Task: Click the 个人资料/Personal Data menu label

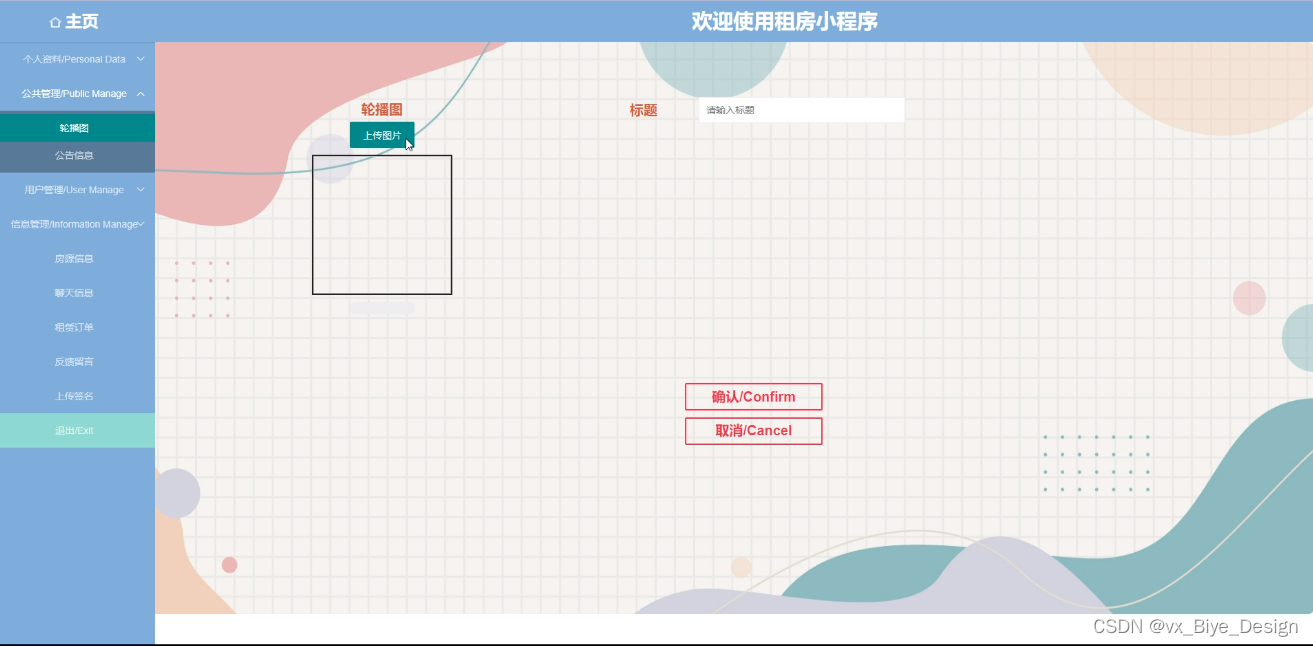Action: point(74,59)
